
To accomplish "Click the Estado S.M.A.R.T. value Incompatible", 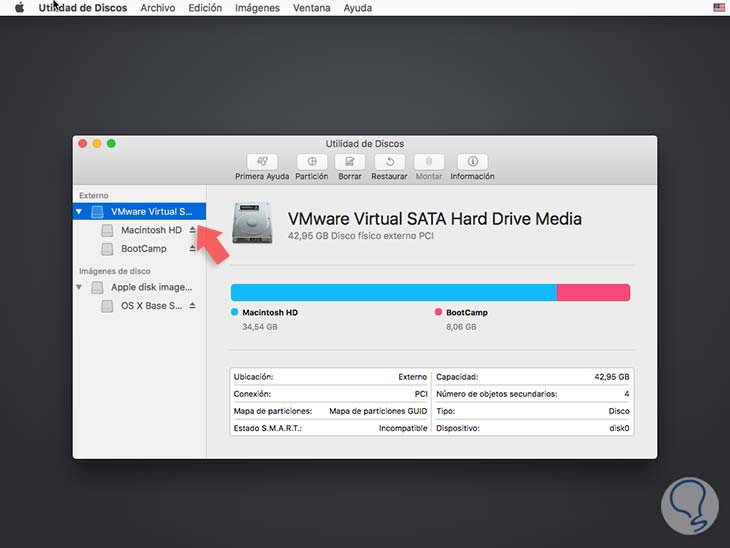I will coord(403,428).
